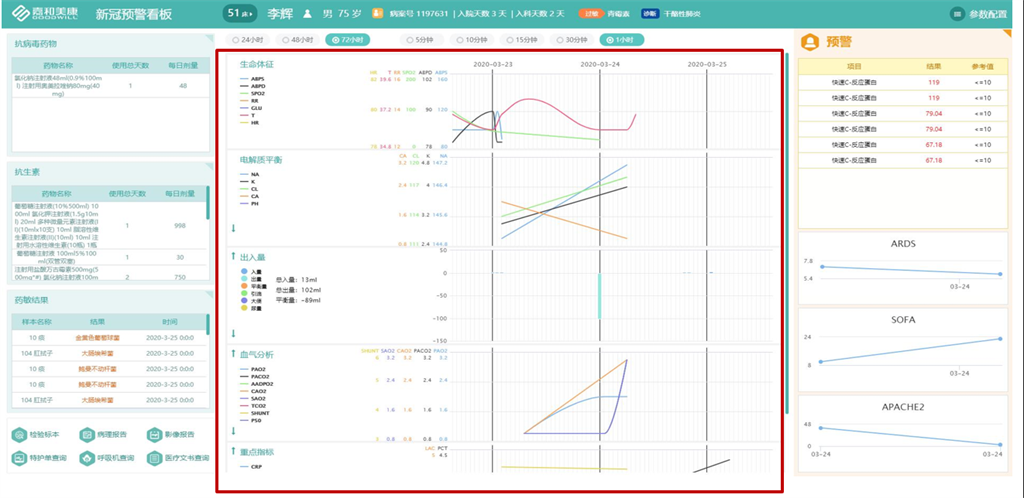Click the 过敏 allergy tag in header
This screenshot has width=1024, height=498.
[x=589, y=15]
